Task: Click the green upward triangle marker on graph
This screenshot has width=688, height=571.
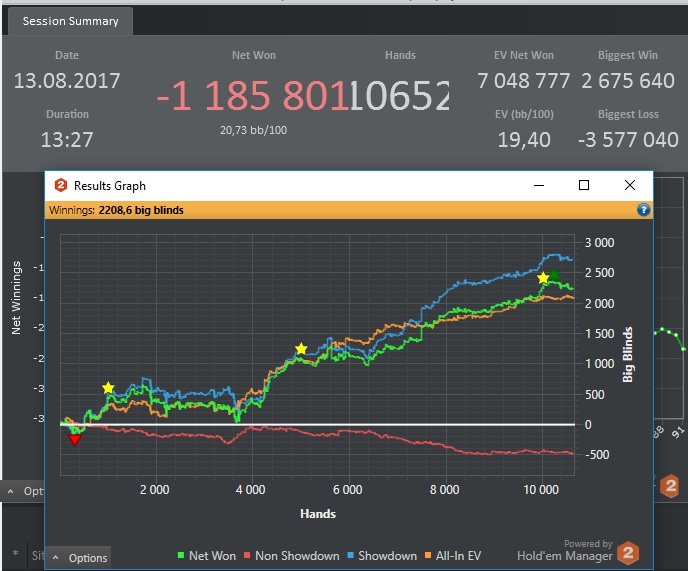Action: (554, 275)
